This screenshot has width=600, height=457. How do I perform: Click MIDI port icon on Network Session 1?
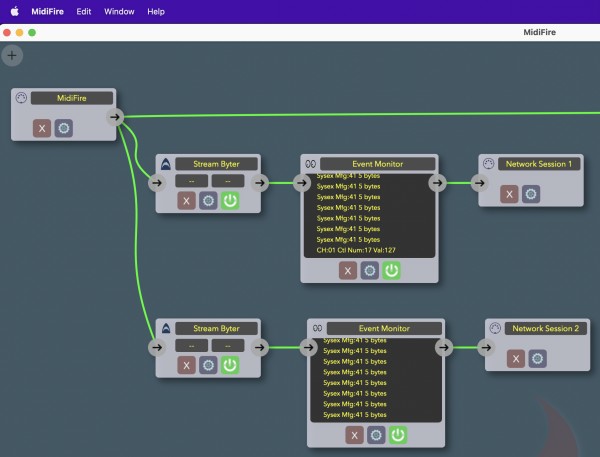point(488,164)
